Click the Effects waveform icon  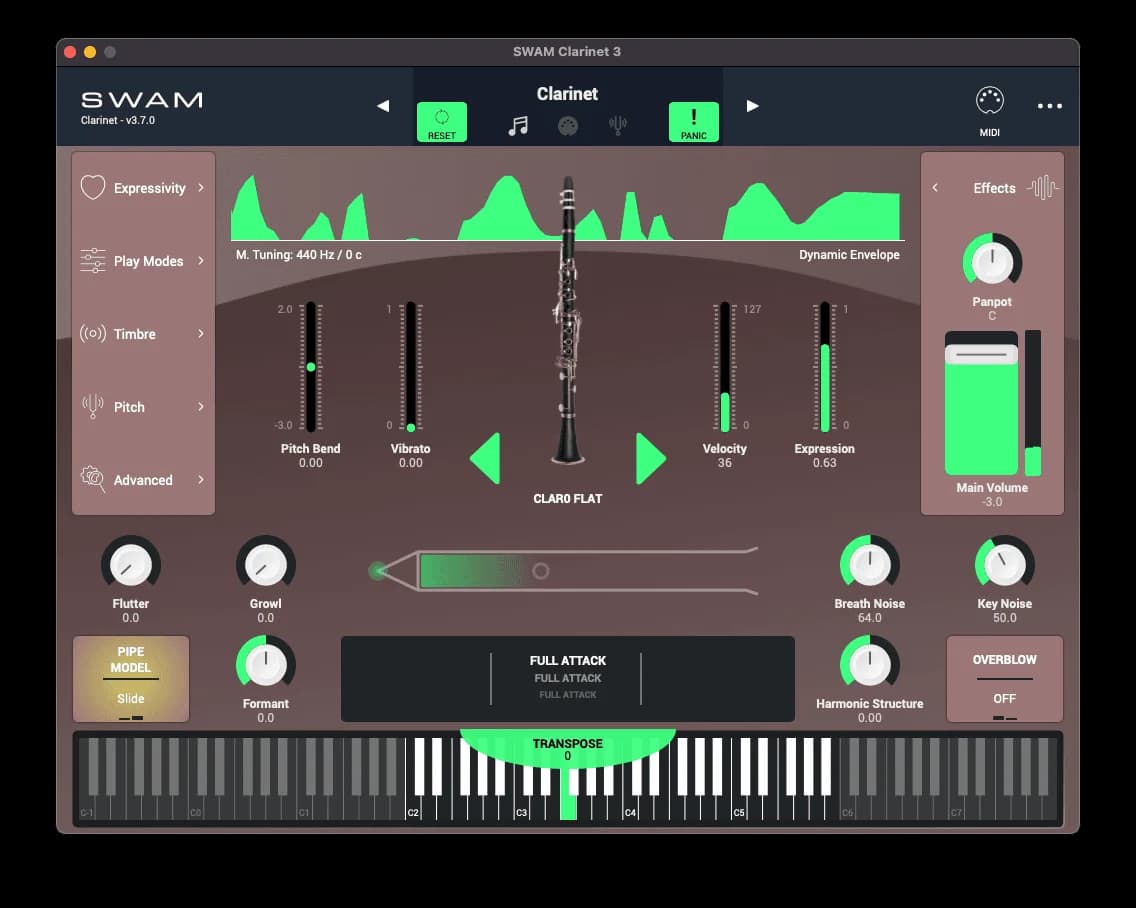click(1042, 188)
